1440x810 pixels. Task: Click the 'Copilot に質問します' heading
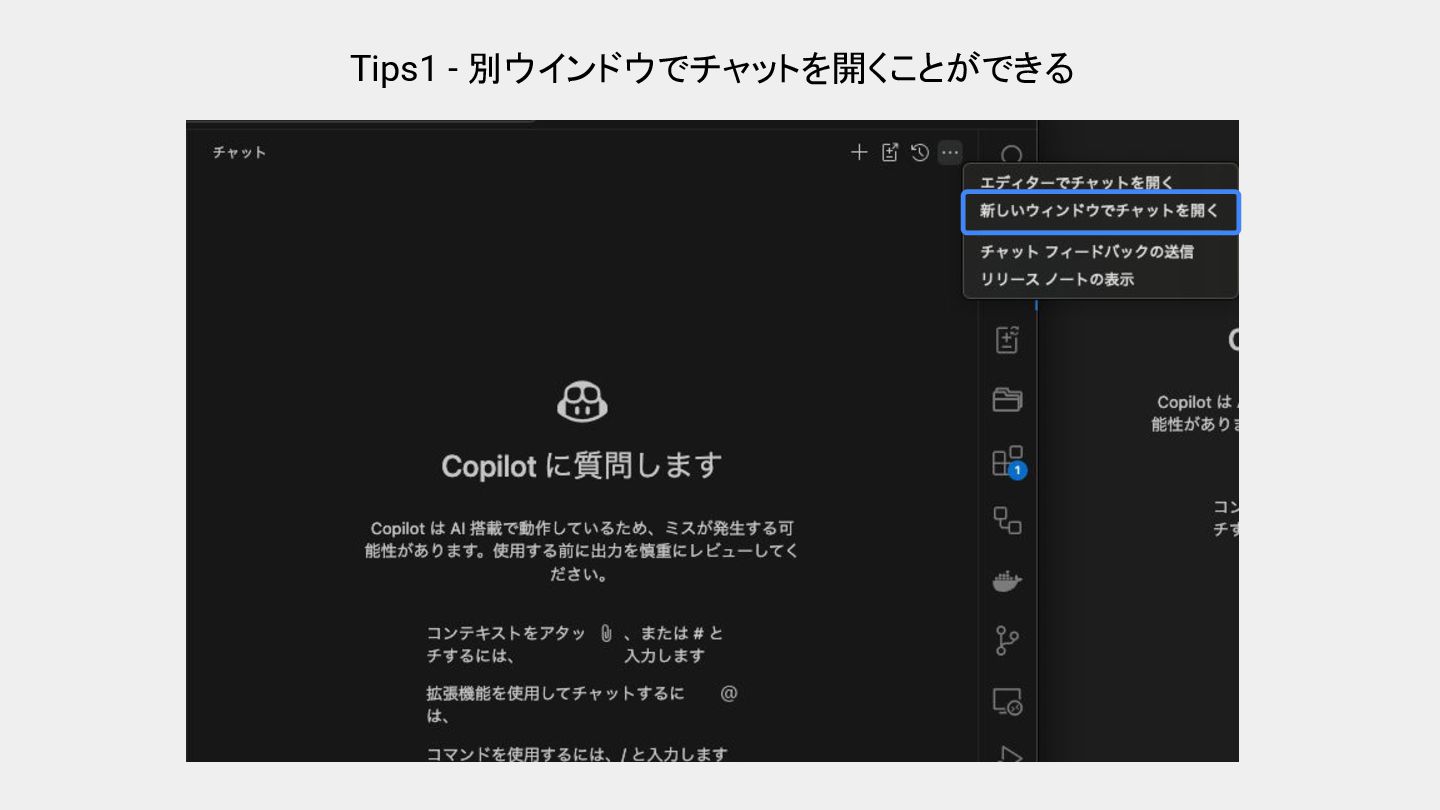pos(582,466)
